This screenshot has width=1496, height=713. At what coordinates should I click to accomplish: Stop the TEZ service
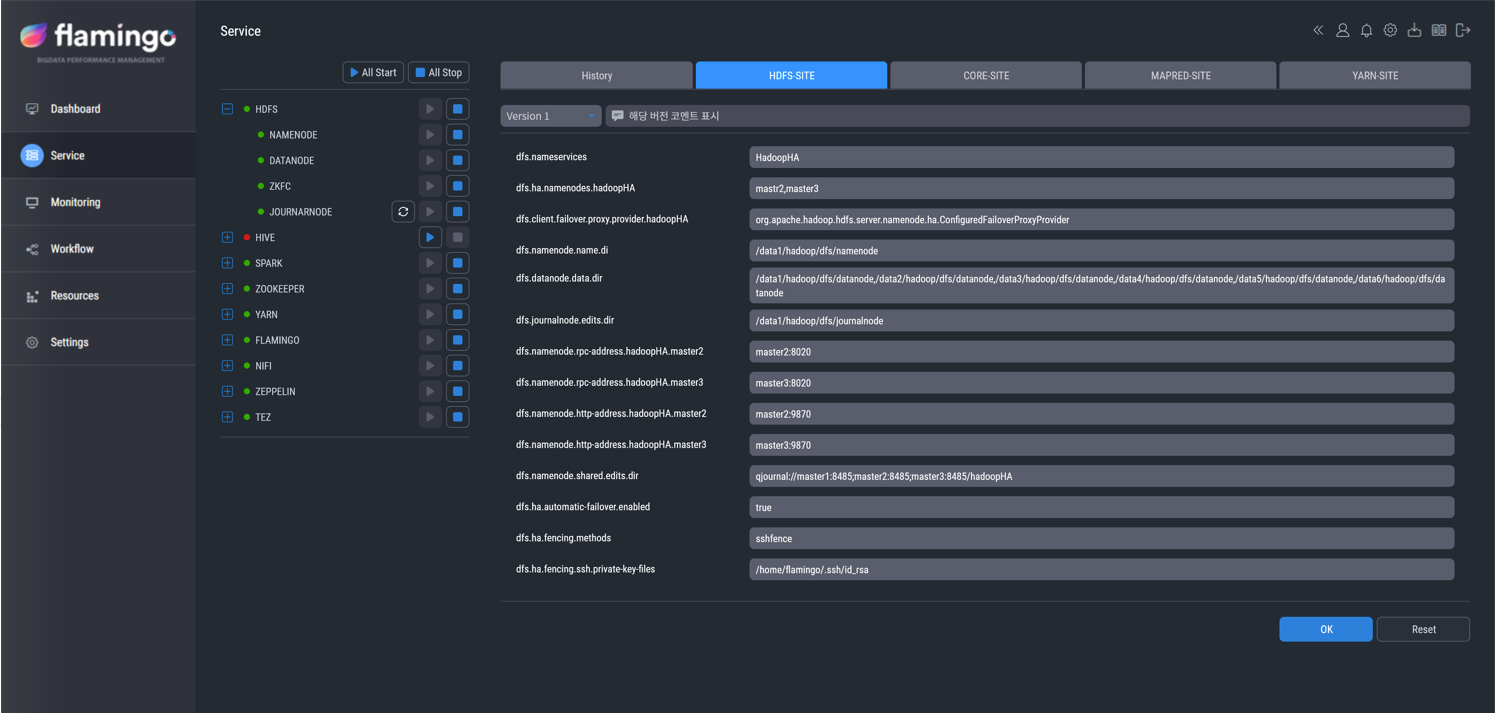457,417
